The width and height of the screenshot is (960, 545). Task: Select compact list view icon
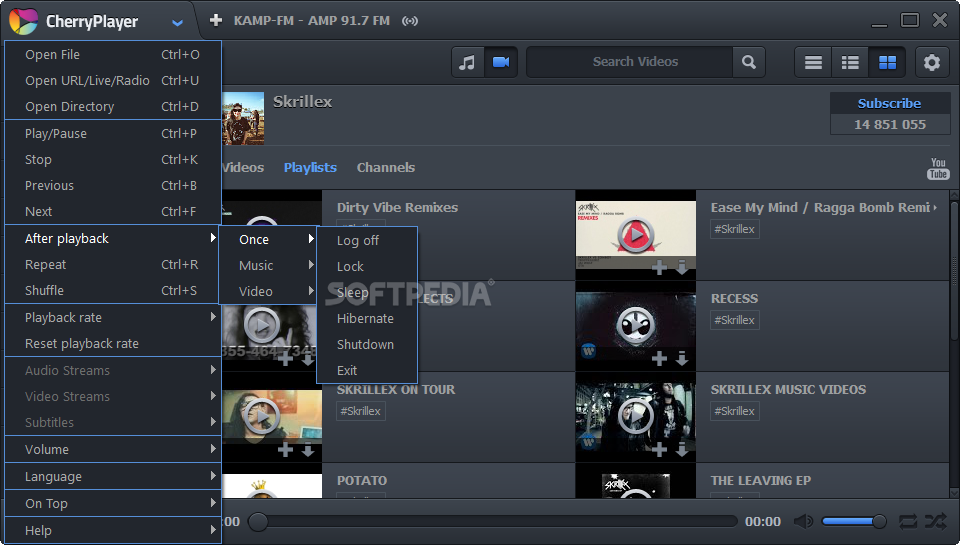click(x=813, y=62)
